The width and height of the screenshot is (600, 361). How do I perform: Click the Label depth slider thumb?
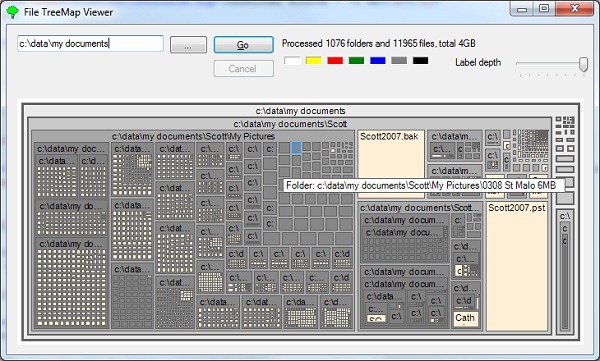pos(583,64)
